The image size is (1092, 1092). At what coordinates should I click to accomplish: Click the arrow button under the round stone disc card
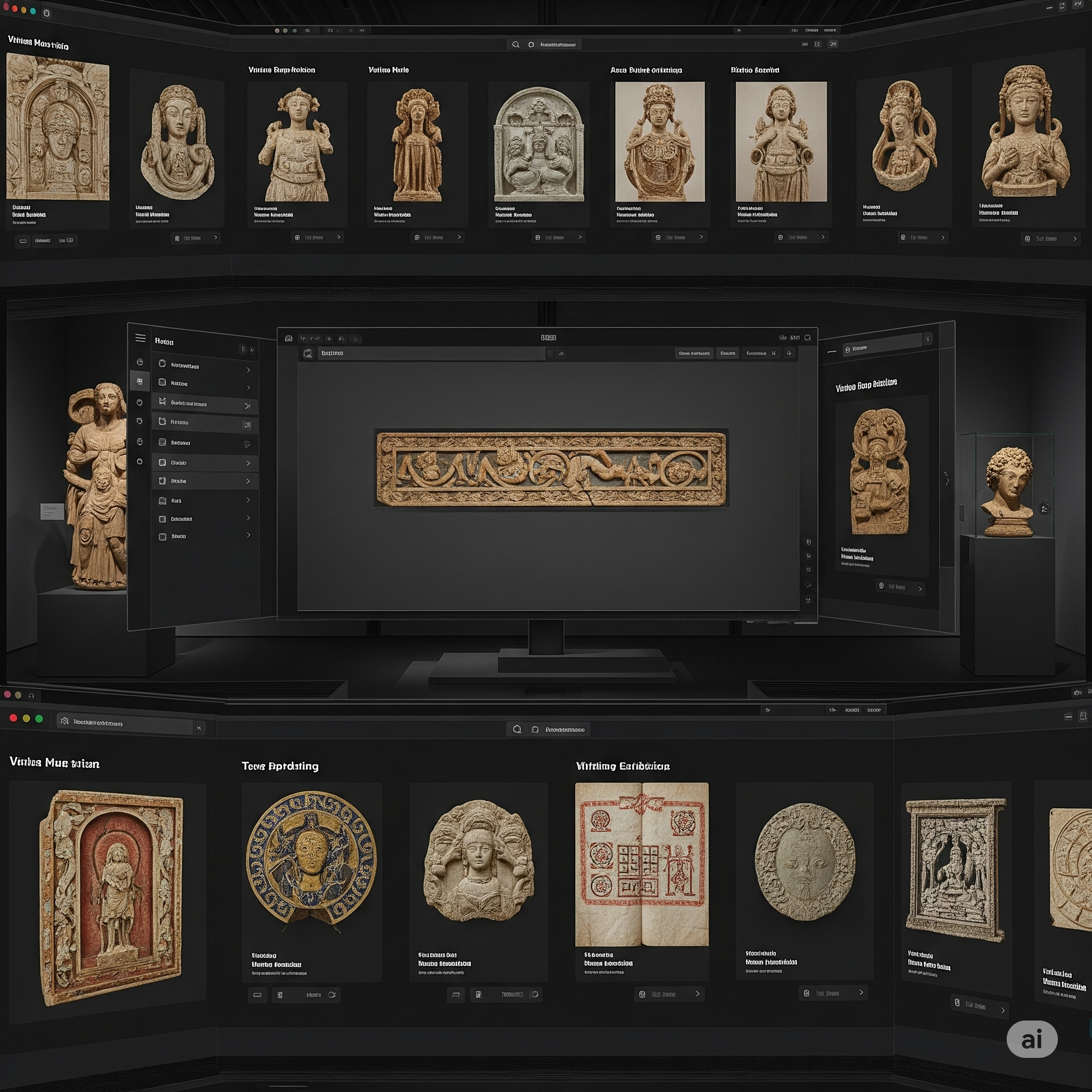coord(861,992)
